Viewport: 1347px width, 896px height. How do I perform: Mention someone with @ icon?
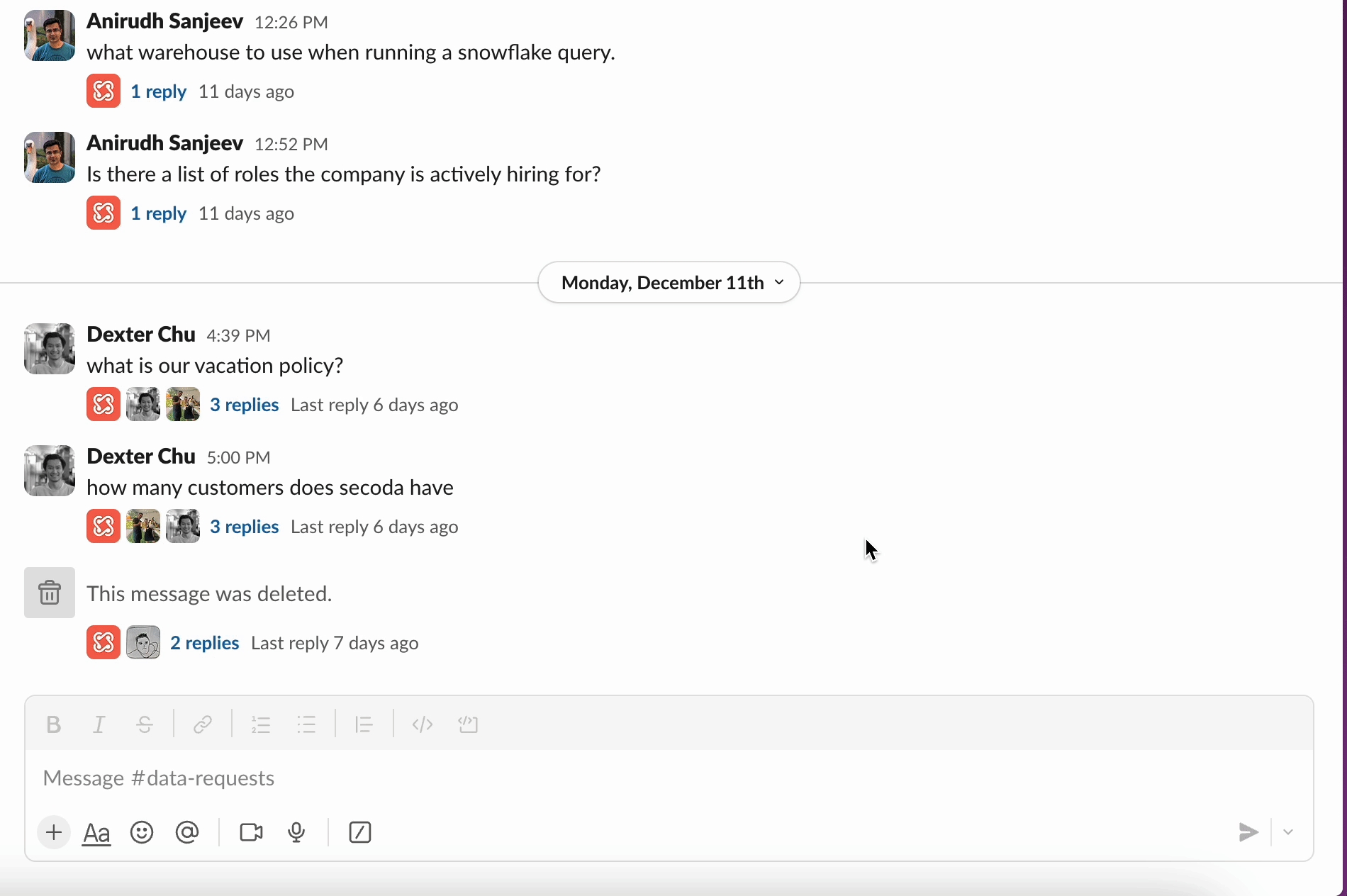[x=187, y=832]
